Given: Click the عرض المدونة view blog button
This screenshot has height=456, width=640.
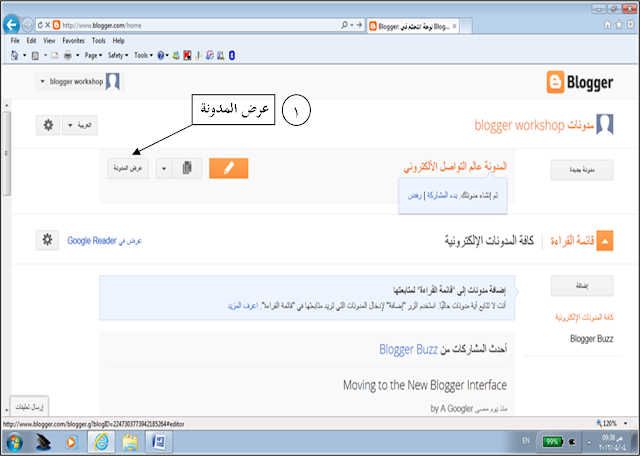Looking at the screenshot, I should (128, 168).
